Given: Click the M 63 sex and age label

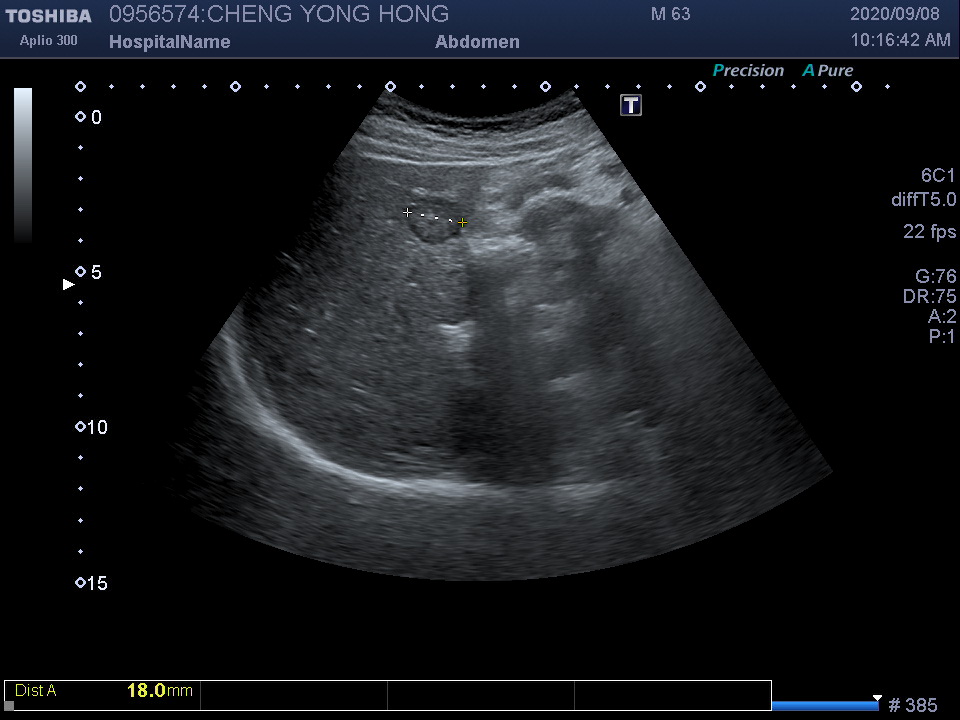Looking at the screenshot, I should [670, 14].
